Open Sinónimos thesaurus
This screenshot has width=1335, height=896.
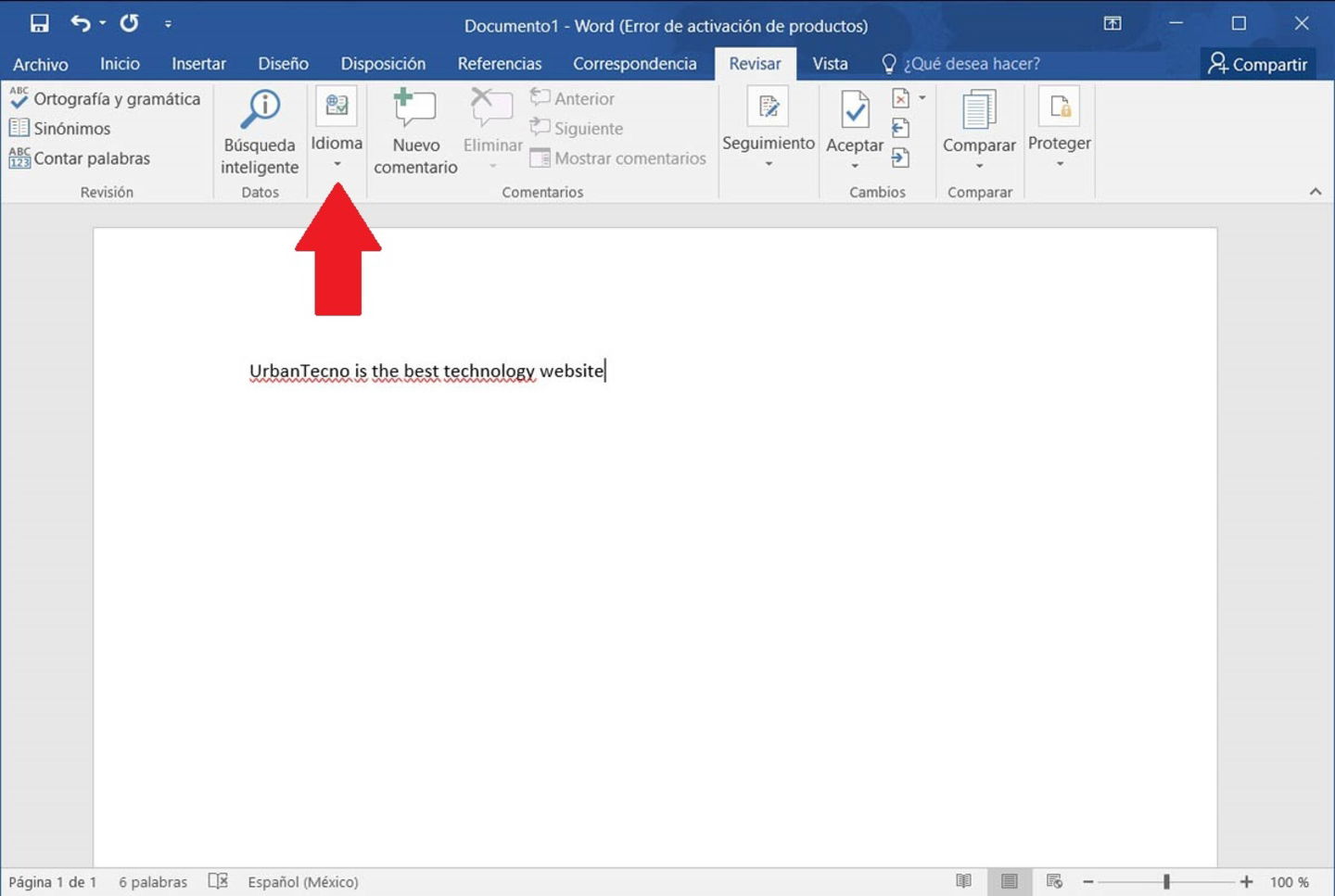click(59, 128)
